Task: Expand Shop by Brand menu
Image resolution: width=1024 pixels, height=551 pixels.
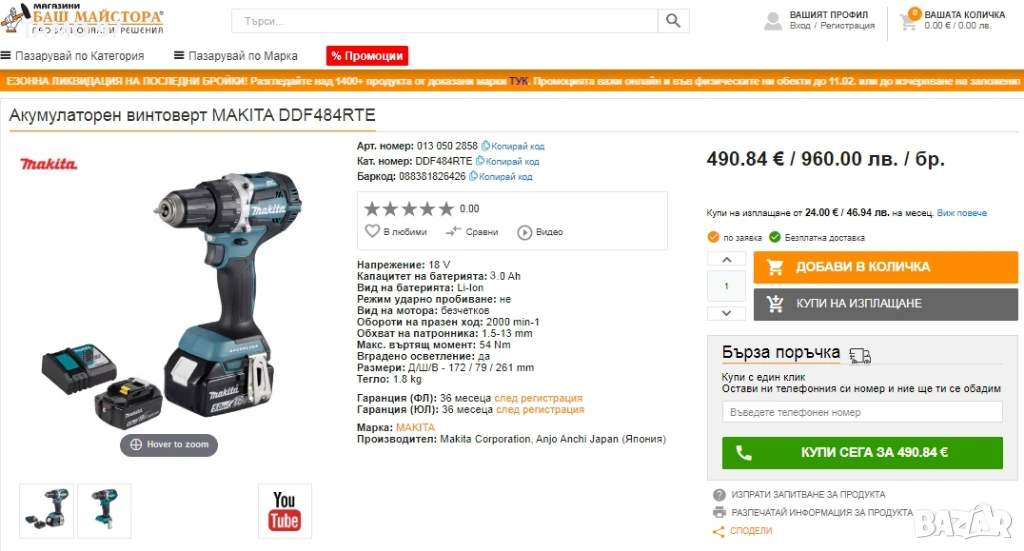Action: 236,55
